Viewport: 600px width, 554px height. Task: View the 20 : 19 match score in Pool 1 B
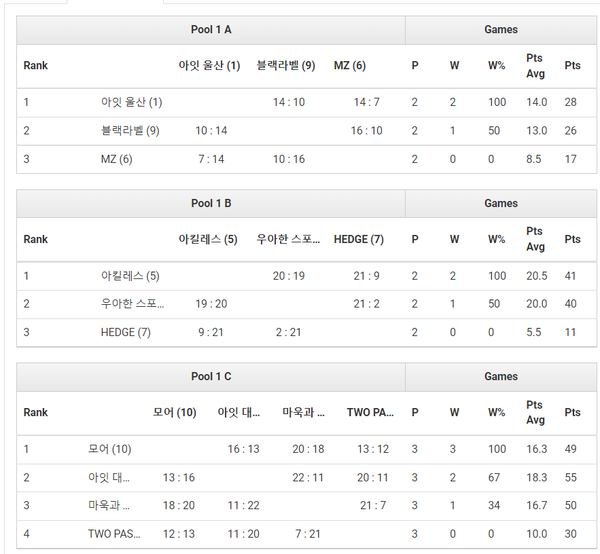(x=288, y=276)
